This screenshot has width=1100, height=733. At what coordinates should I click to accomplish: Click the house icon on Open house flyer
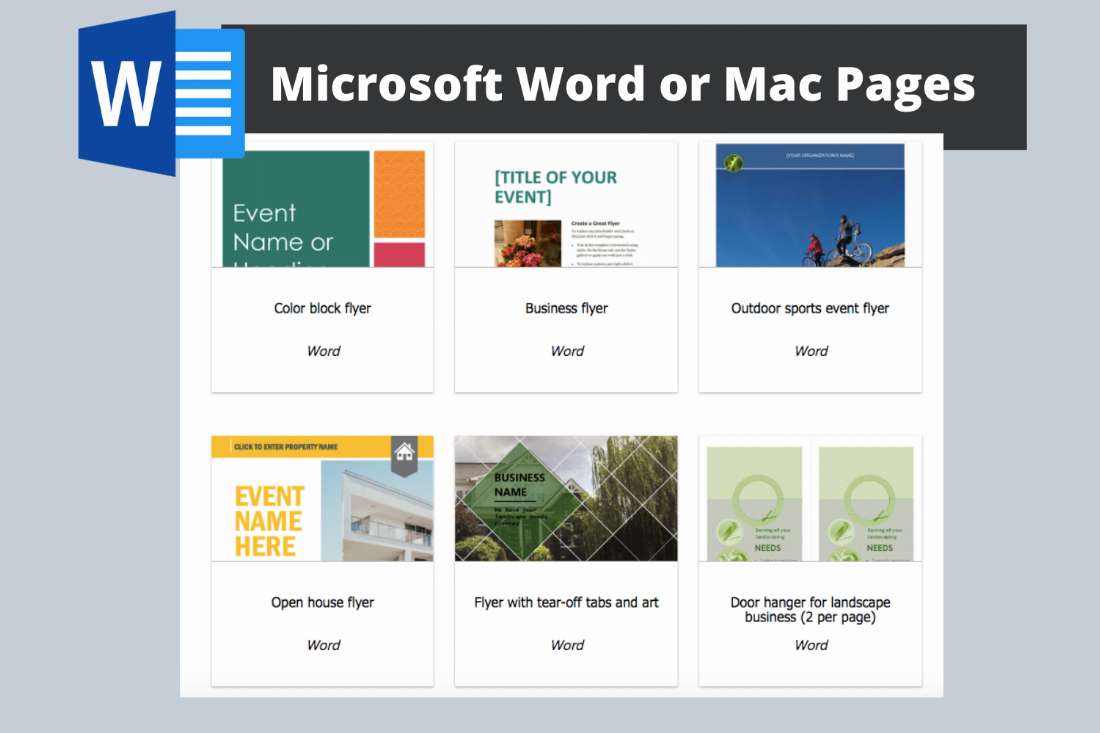404,452
